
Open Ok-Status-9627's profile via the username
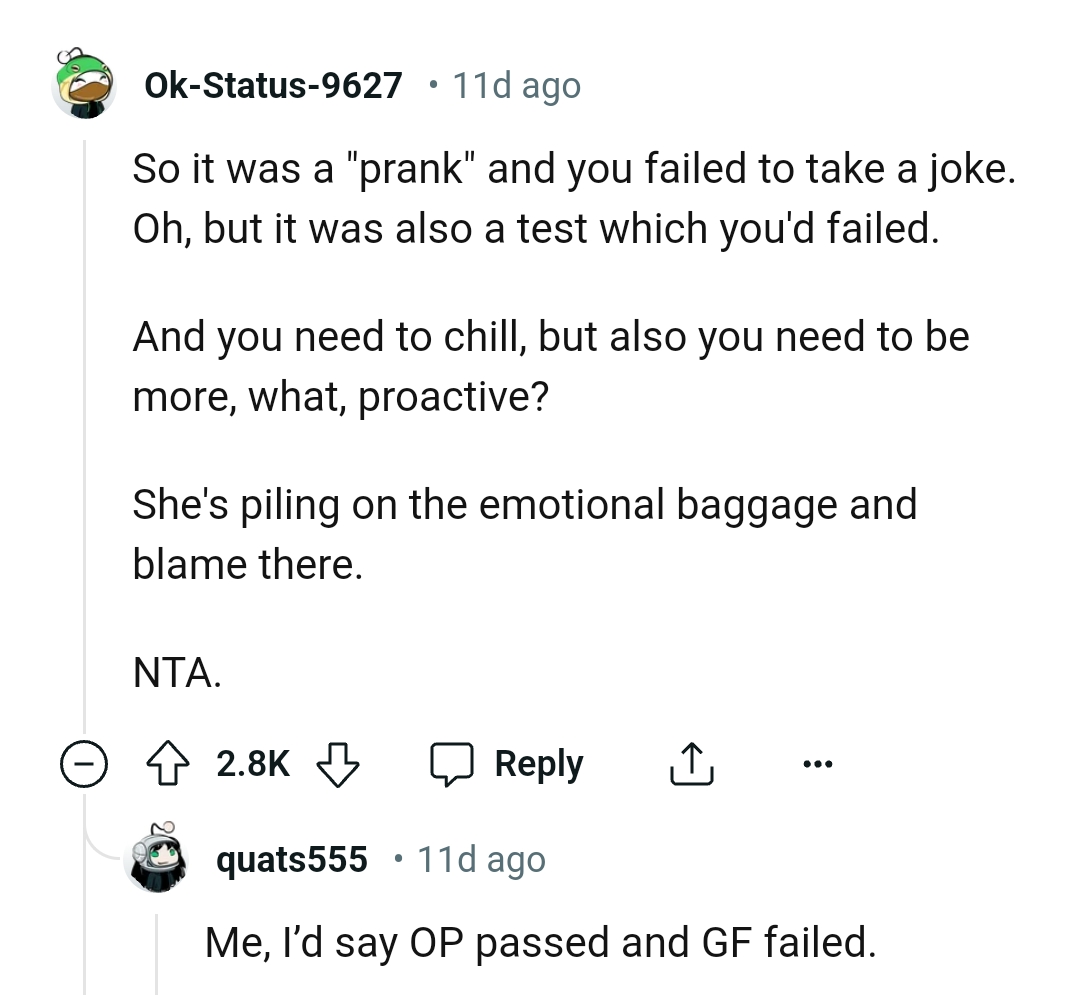click(274, 85)
